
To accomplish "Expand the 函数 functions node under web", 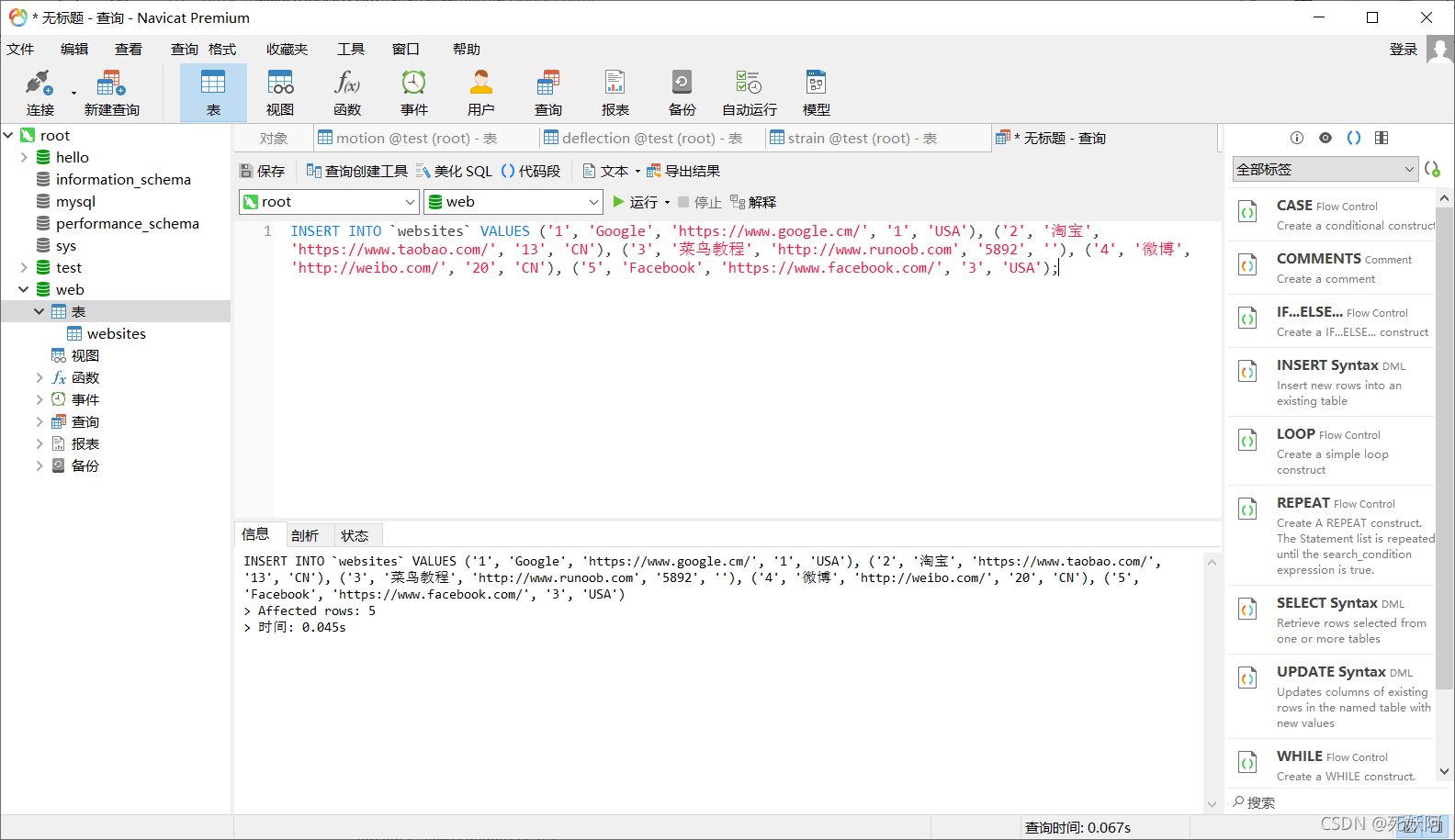I will 39,377.
